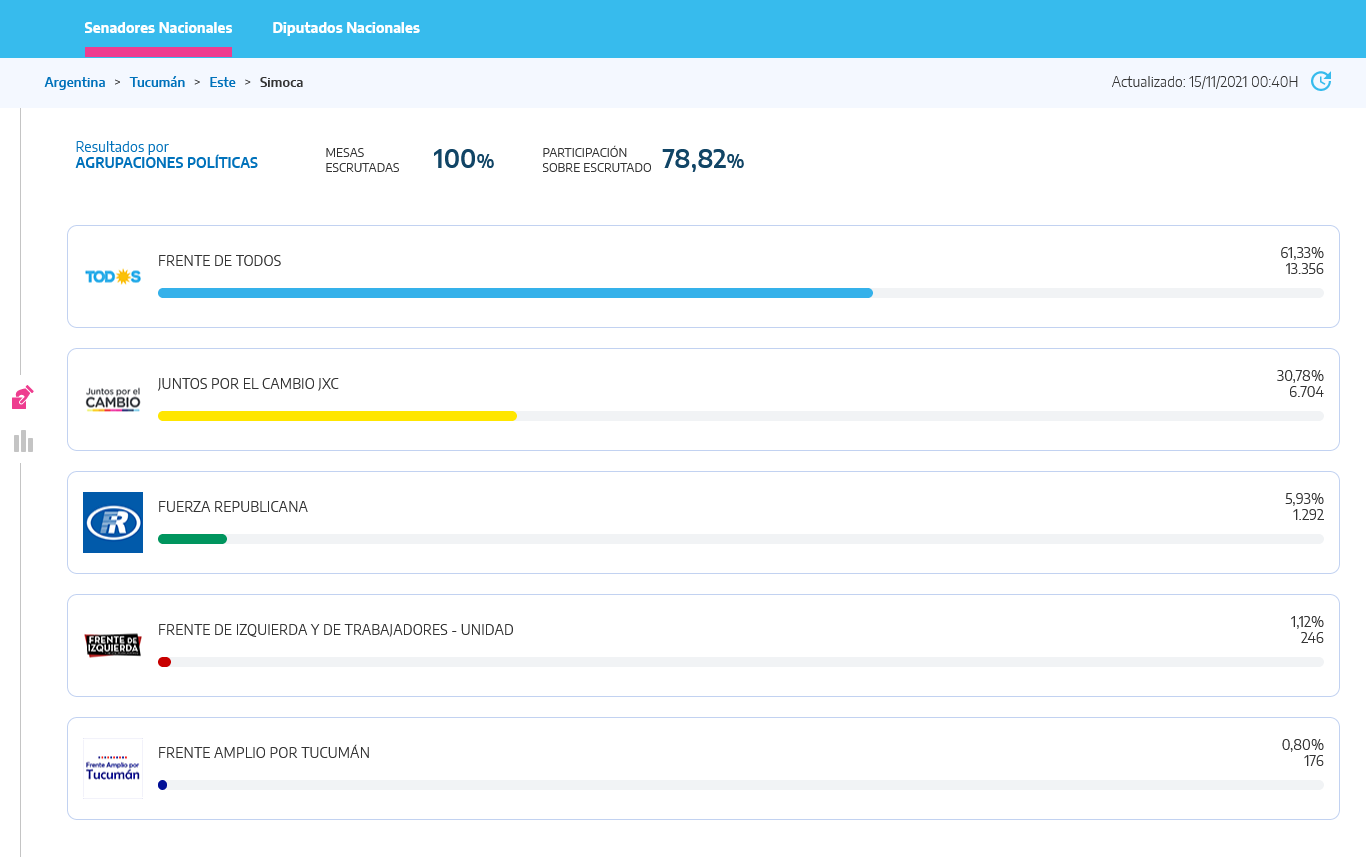Image resolution: width=1366 pixels, height=857 pixels.
Task: Select the pink ballot vote sidebar icon
Action: [23, 398]
